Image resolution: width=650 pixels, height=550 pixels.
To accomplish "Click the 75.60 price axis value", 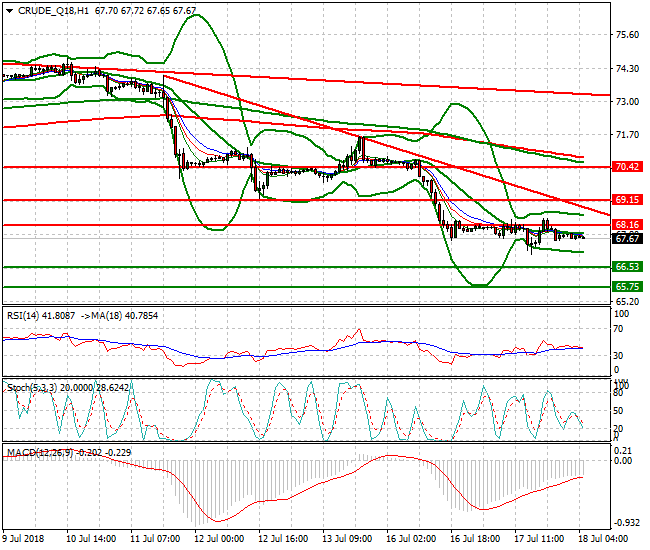I will [x=627, y=35].
